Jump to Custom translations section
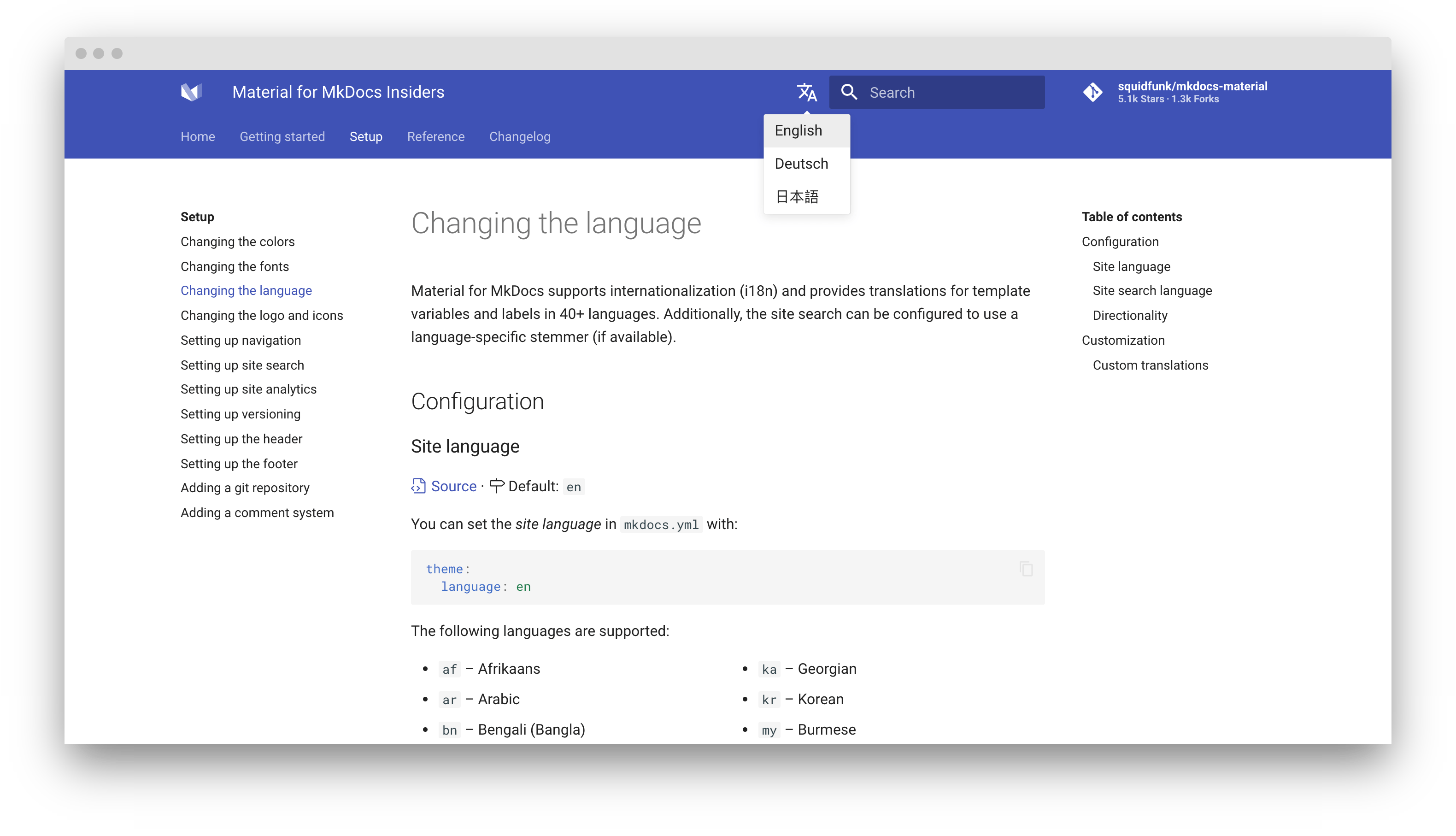This screenshot has height=836, width=1456. 1150,365
